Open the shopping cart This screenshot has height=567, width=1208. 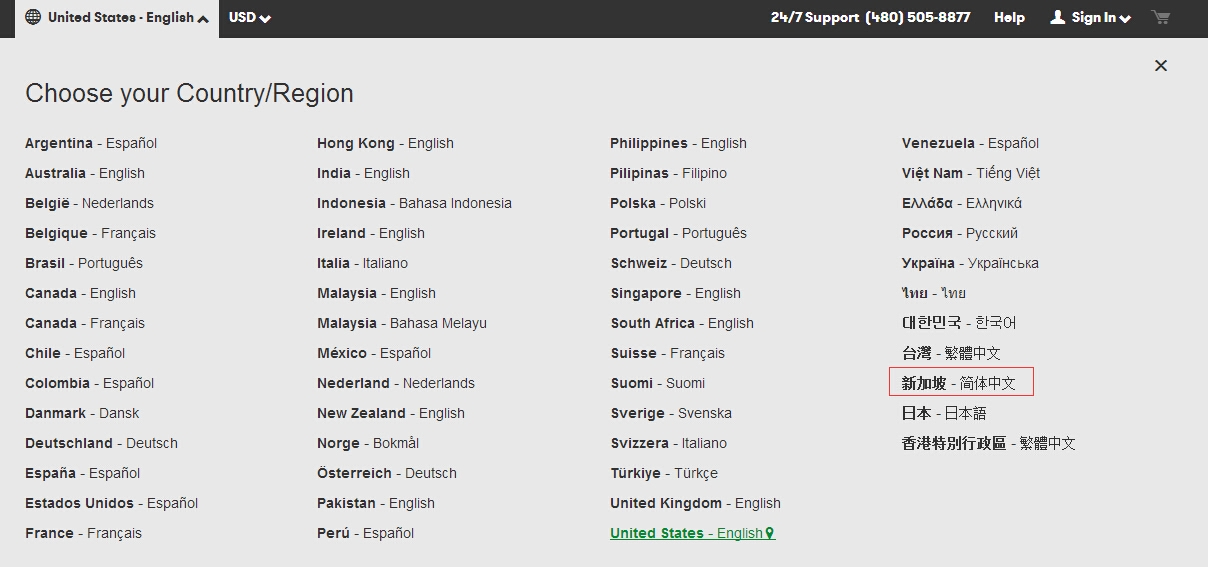[x=1160, y=17]
